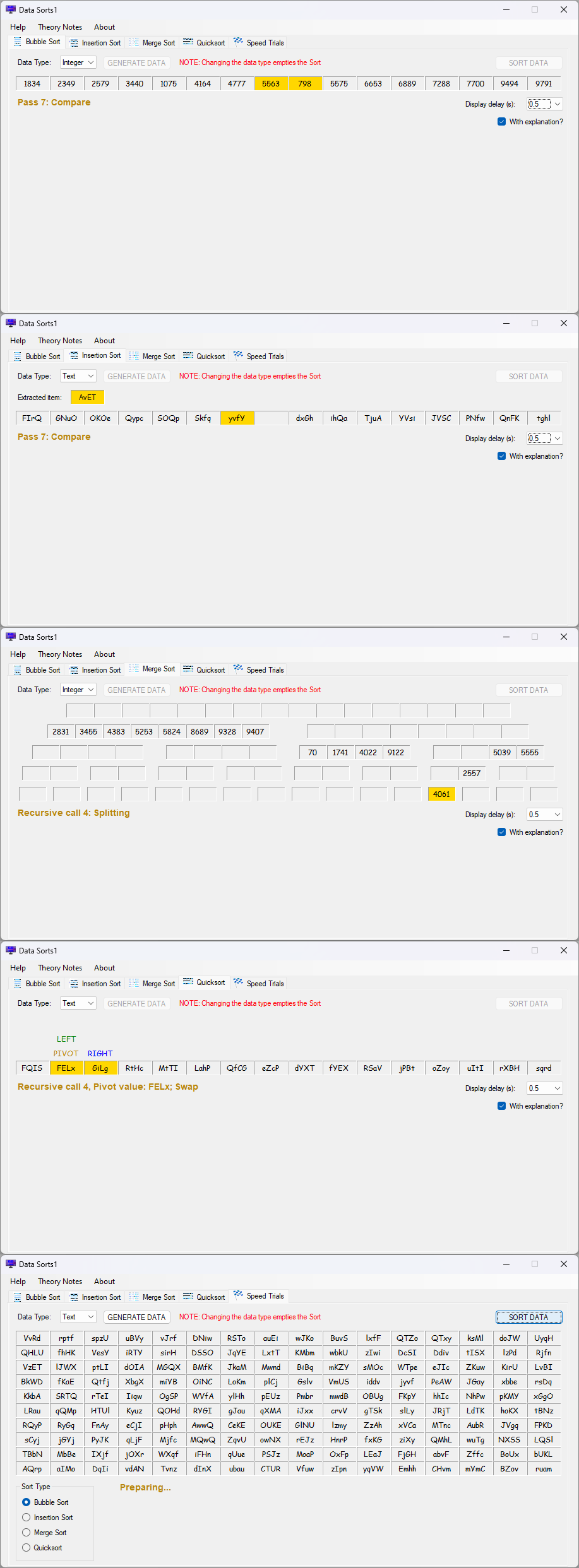Open Help menu in the Pivot value window
Viewport: 579px width, 1568px height.
pyautogui.click(x=18, y=968)
